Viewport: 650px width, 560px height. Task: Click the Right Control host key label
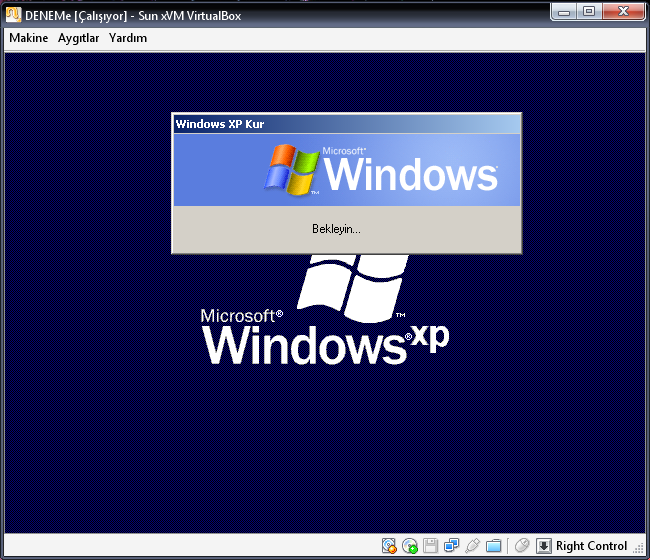592,546
